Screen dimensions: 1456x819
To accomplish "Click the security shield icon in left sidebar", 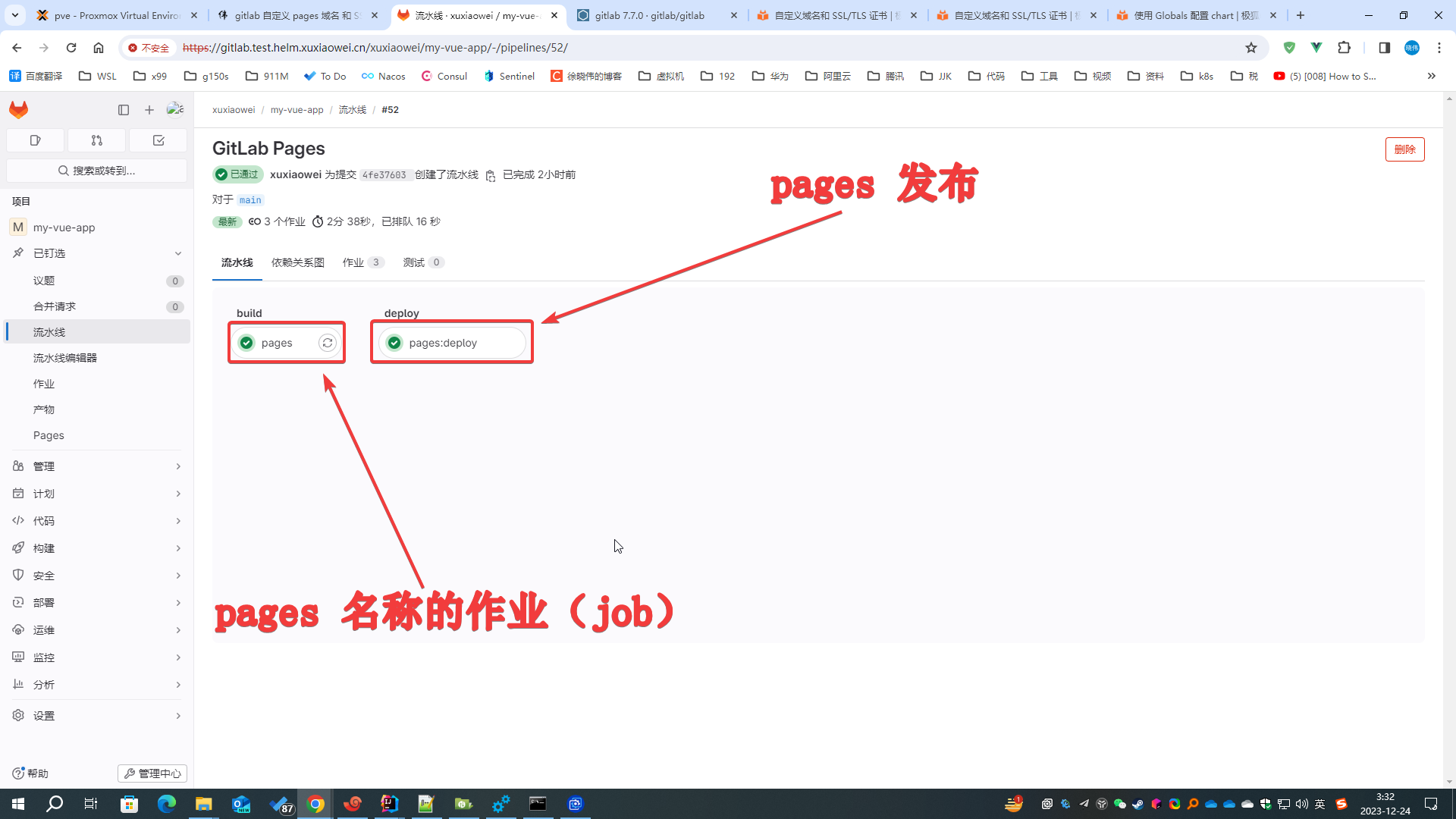I will (18, 575).
